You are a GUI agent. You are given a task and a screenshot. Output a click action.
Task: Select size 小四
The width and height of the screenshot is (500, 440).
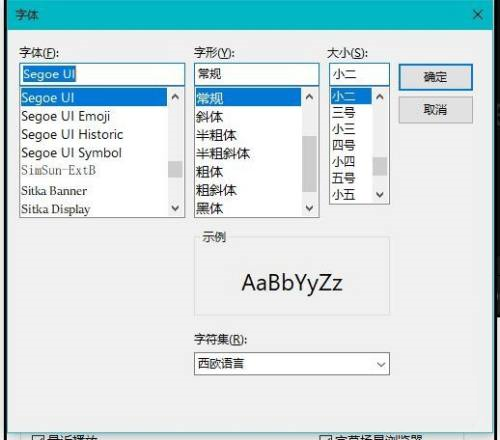[351, 162]
